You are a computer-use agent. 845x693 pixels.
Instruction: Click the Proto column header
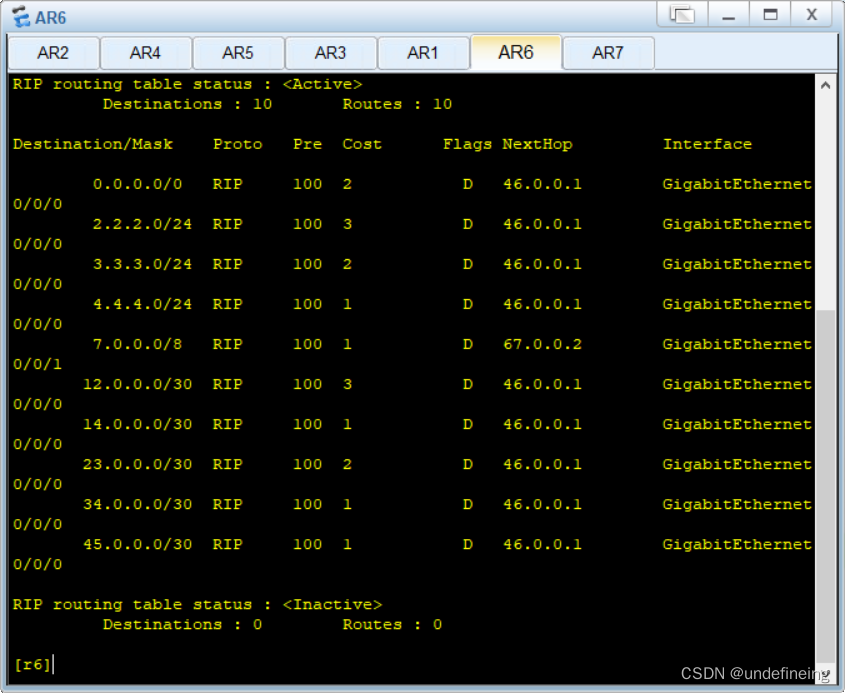coord(238,144)
